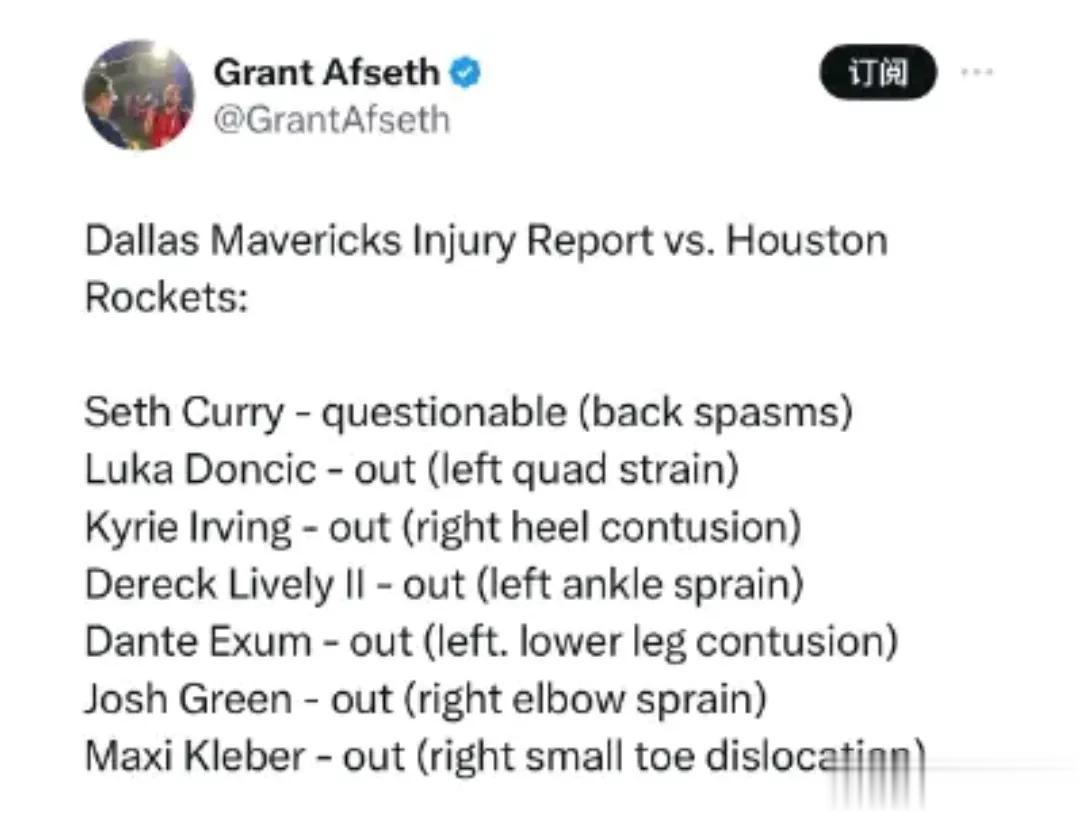Click the word 'Rockets:' in the tweet
1080x821 pixels.
(166, 298)
